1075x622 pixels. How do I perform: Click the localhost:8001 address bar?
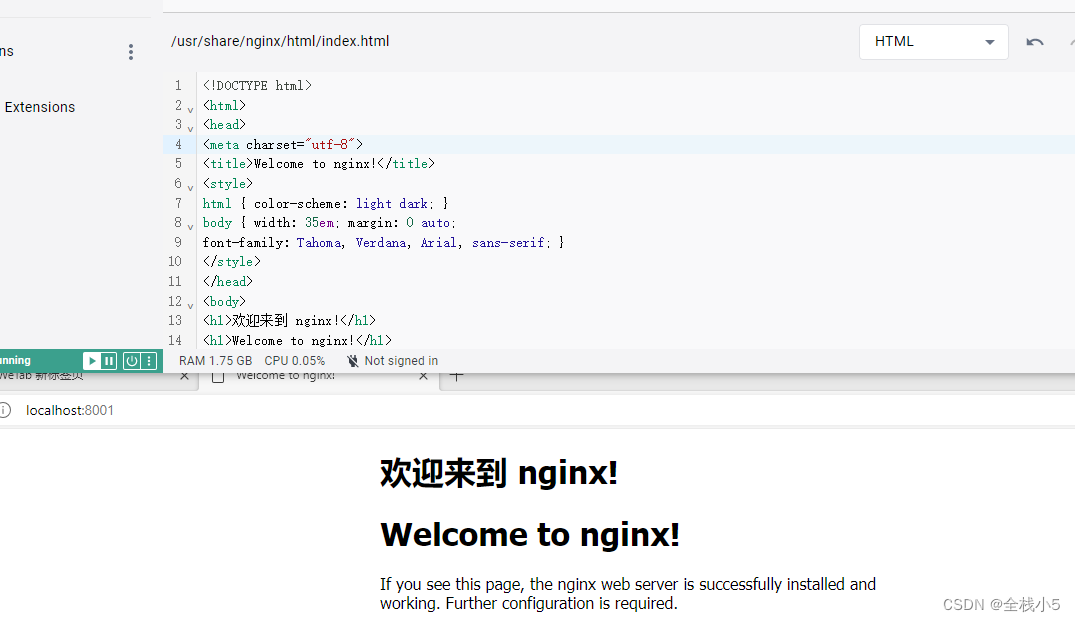70,410
